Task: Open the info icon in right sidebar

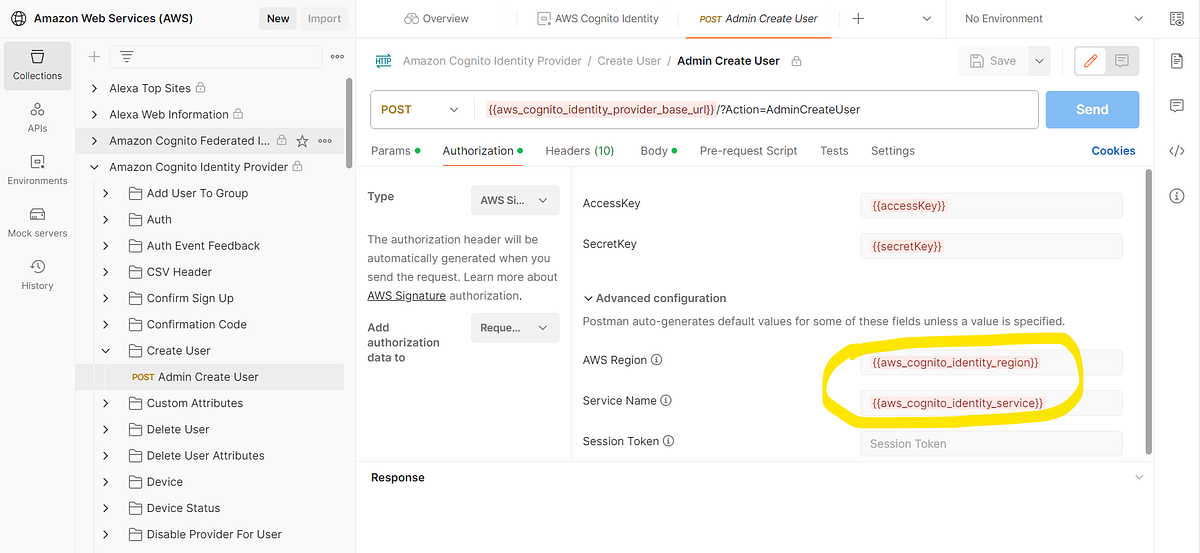Action: click(1177, 195)
